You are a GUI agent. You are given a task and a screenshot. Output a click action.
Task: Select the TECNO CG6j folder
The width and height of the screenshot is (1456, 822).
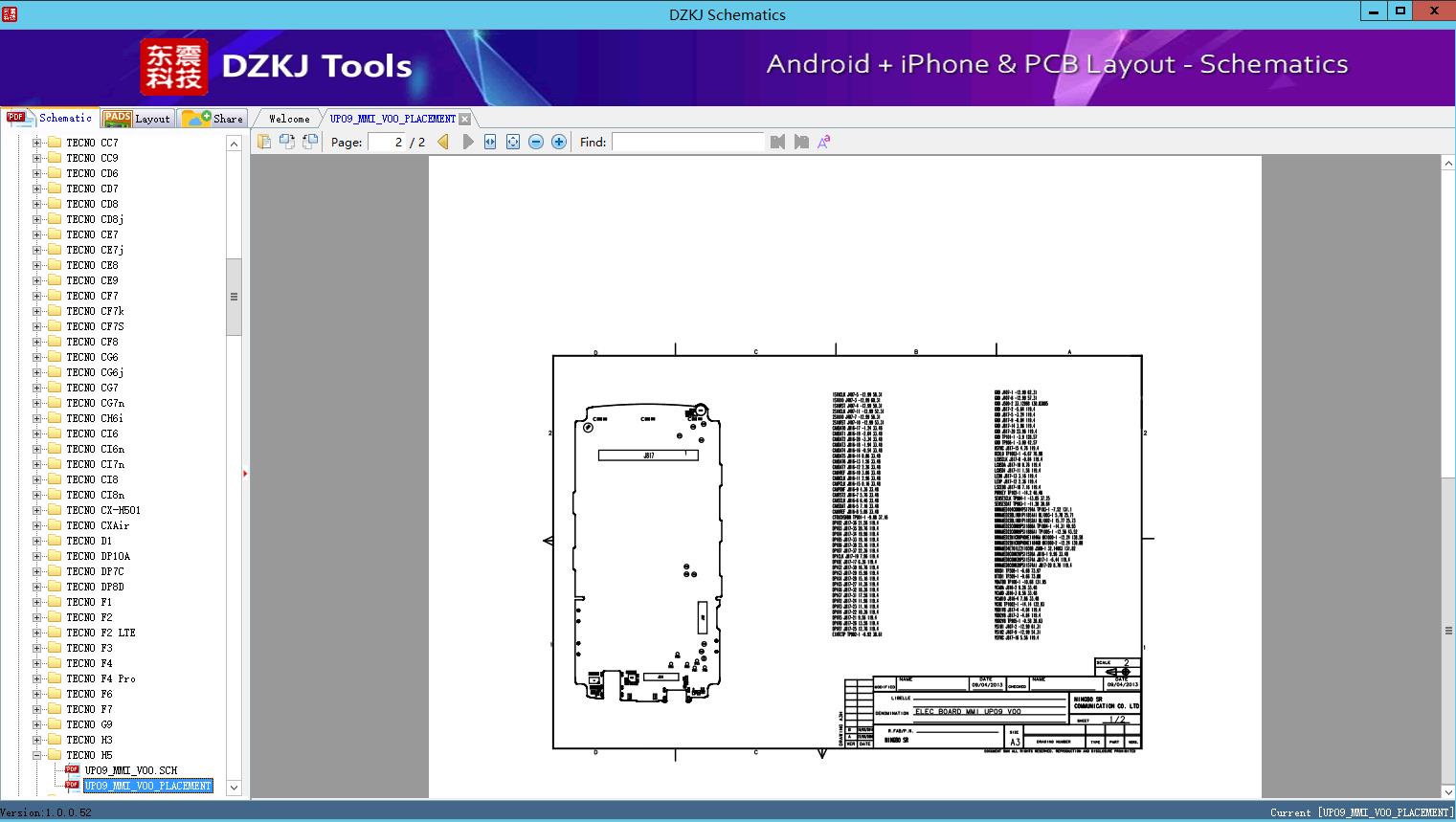point(95,372)
